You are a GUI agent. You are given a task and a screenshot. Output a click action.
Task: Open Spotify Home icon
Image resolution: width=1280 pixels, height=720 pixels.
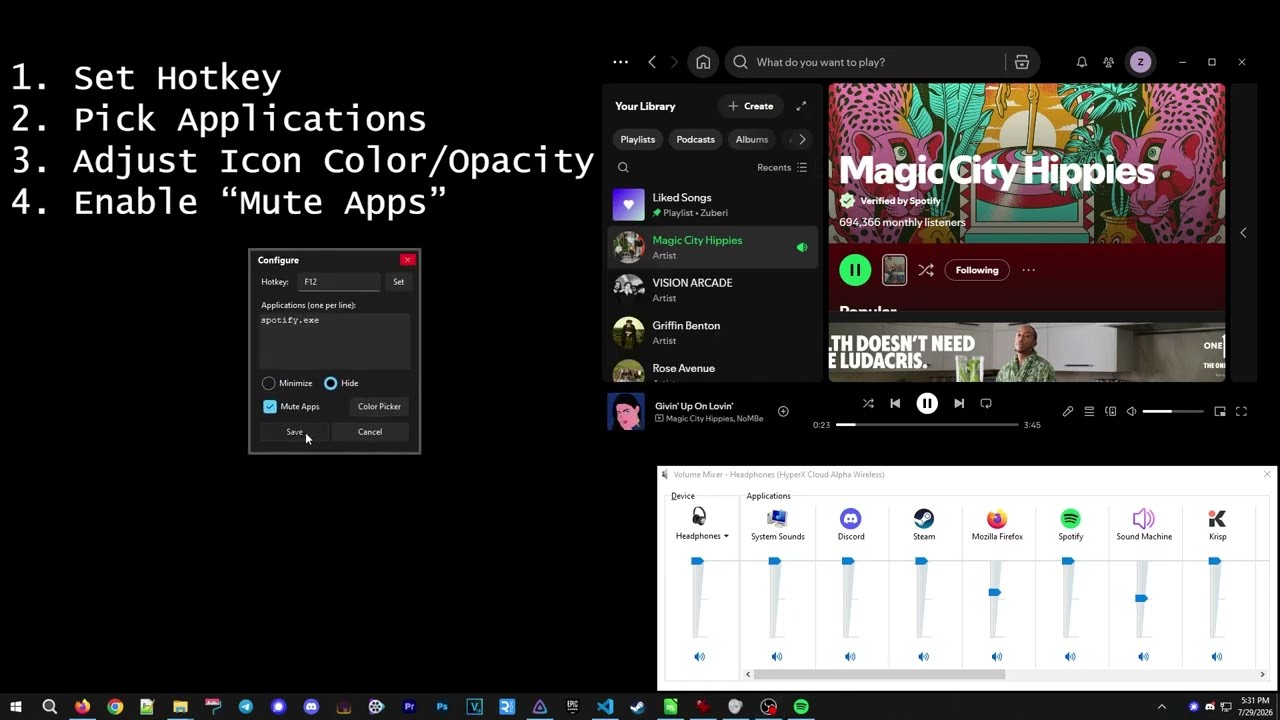coord(703,62)
